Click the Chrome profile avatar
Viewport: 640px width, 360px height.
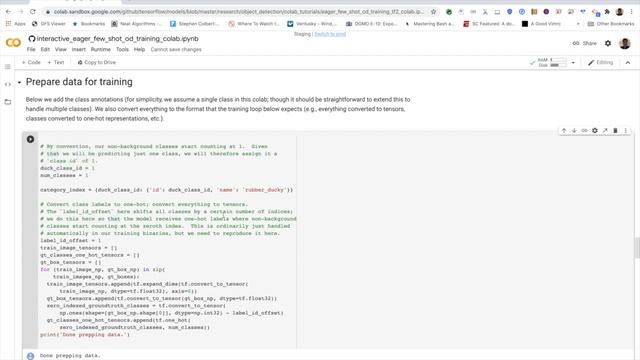pyautogui.click(x=620, y=12)
